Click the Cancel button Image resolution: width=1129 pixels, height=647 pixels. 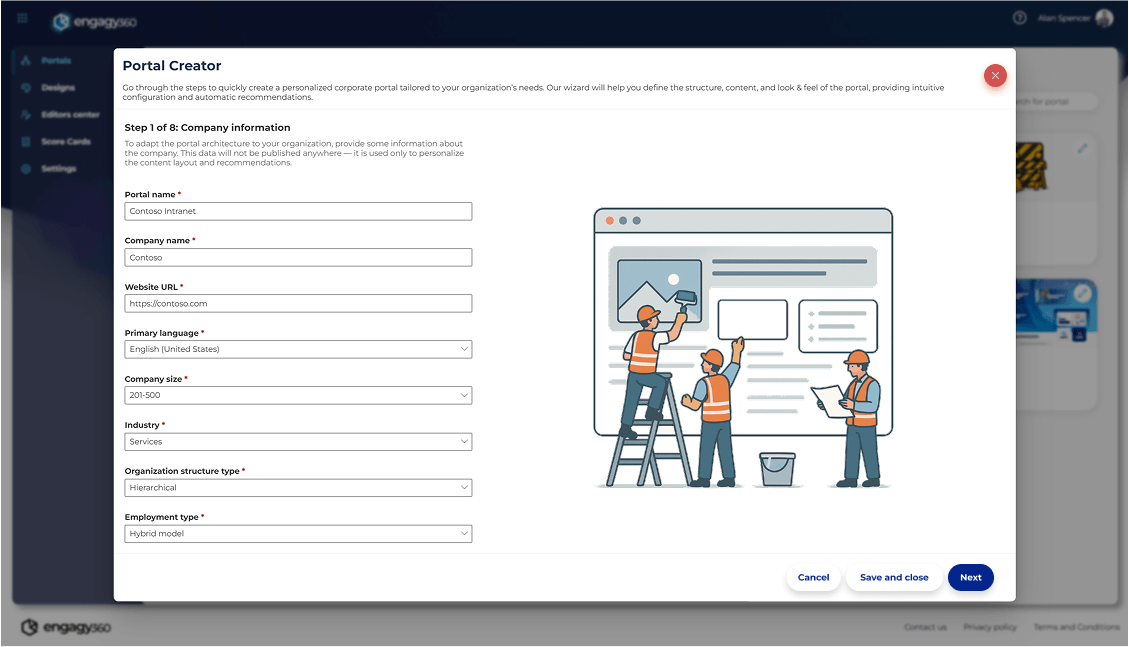coord(813,577)
